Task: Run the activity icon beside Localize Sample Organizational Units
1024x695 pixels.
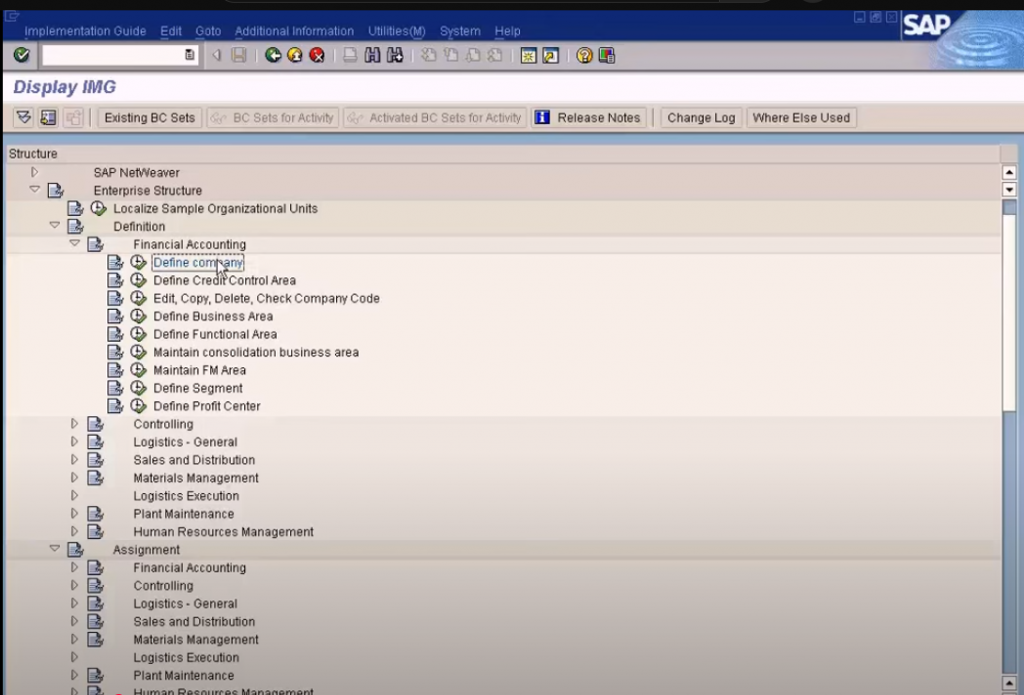Action: point(98,208)
